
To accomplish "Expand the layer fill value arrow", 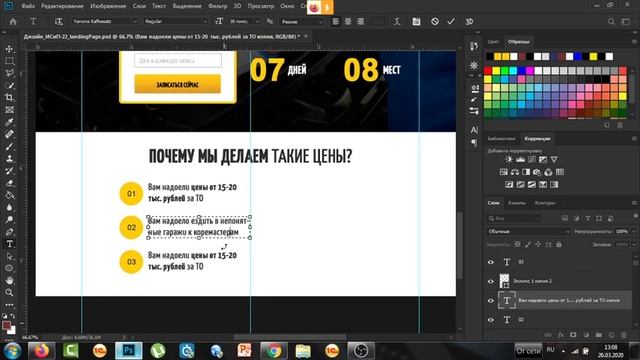I will 634,244.
